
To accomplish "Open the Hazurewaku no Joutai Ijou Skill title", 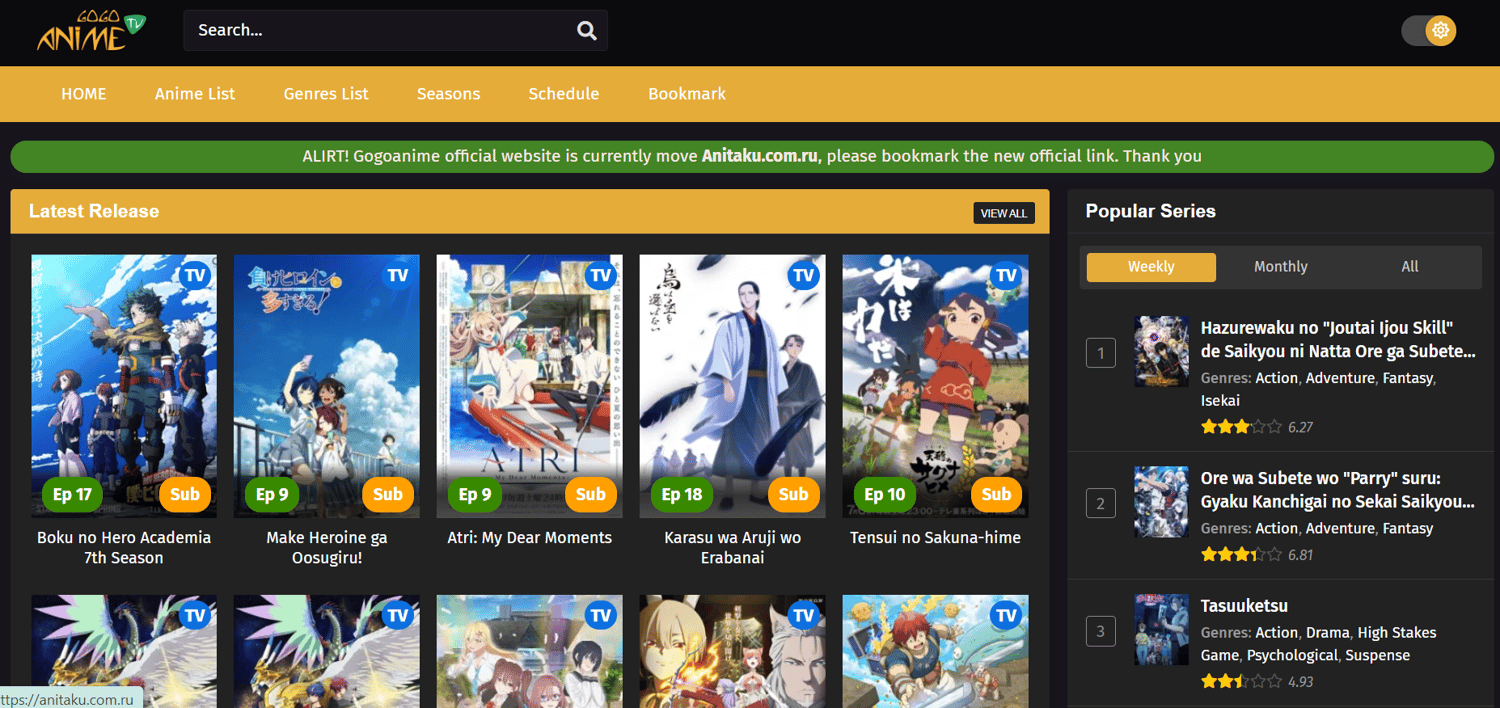I will (1338, 340).
